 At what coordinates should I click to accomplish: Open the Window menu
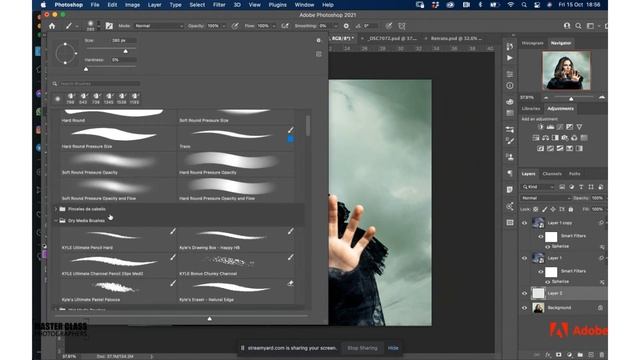(304, 5)
